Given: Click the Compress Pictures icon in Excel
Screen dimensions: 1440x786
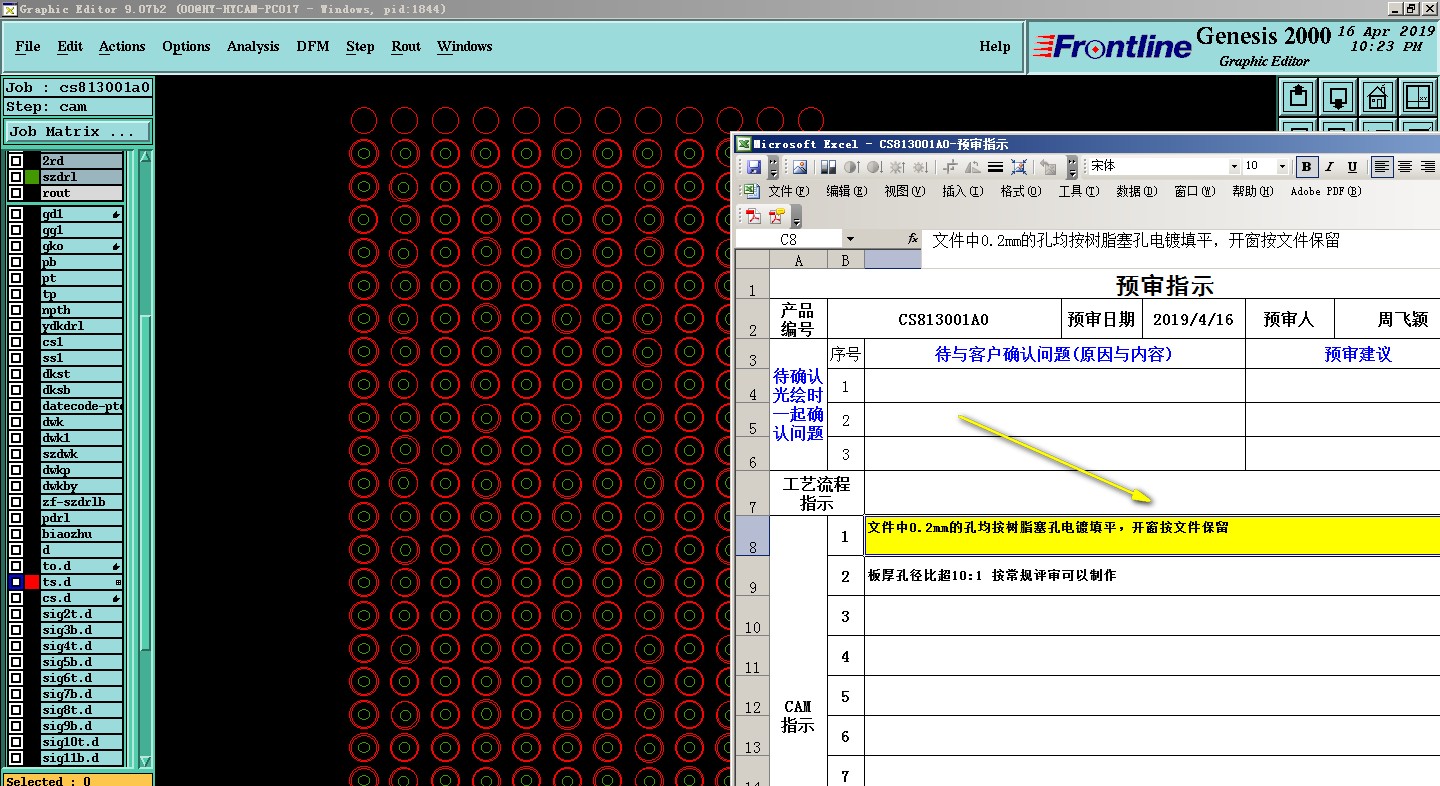Looking at the screenshot, I should (x=1019, y=166).
